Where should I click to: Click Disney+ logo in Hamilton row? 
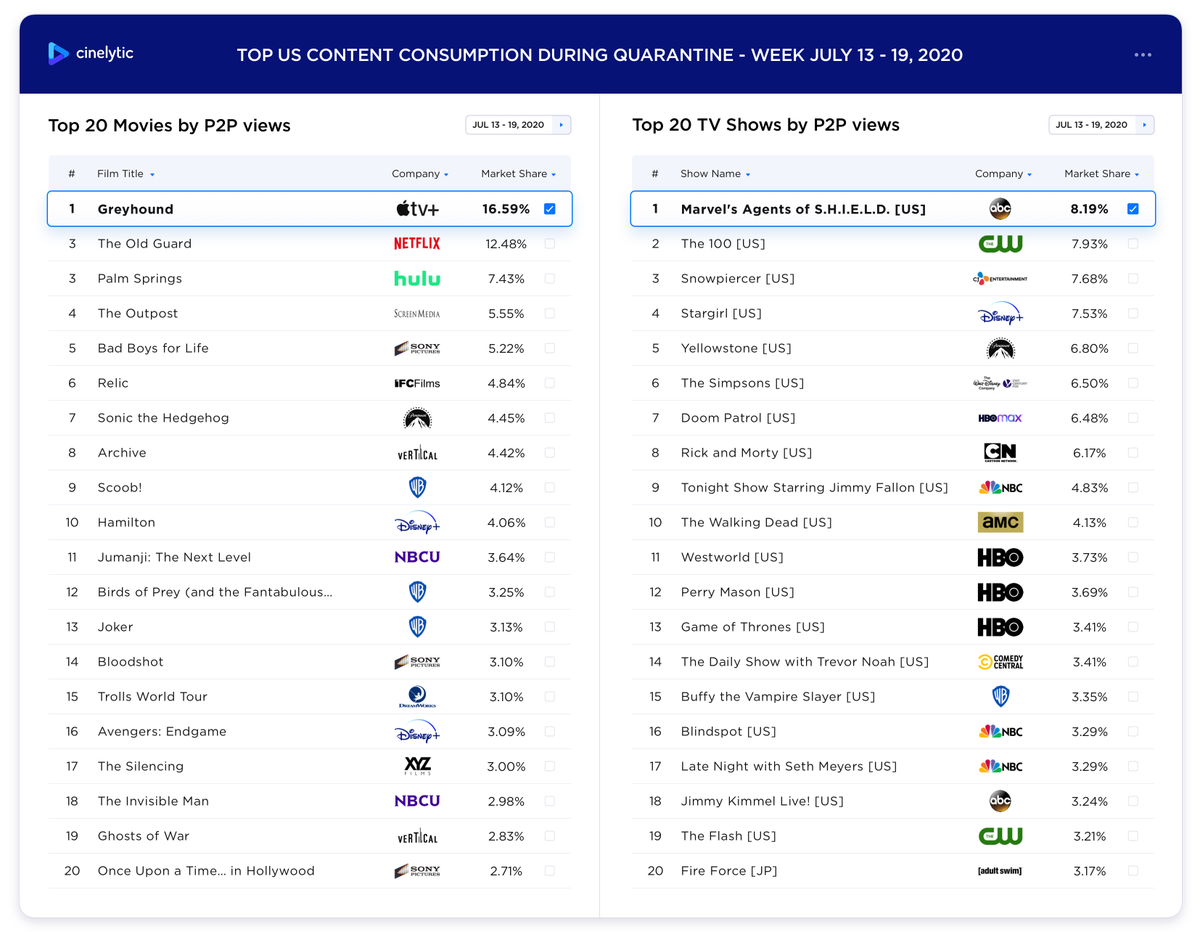point(417,522)
